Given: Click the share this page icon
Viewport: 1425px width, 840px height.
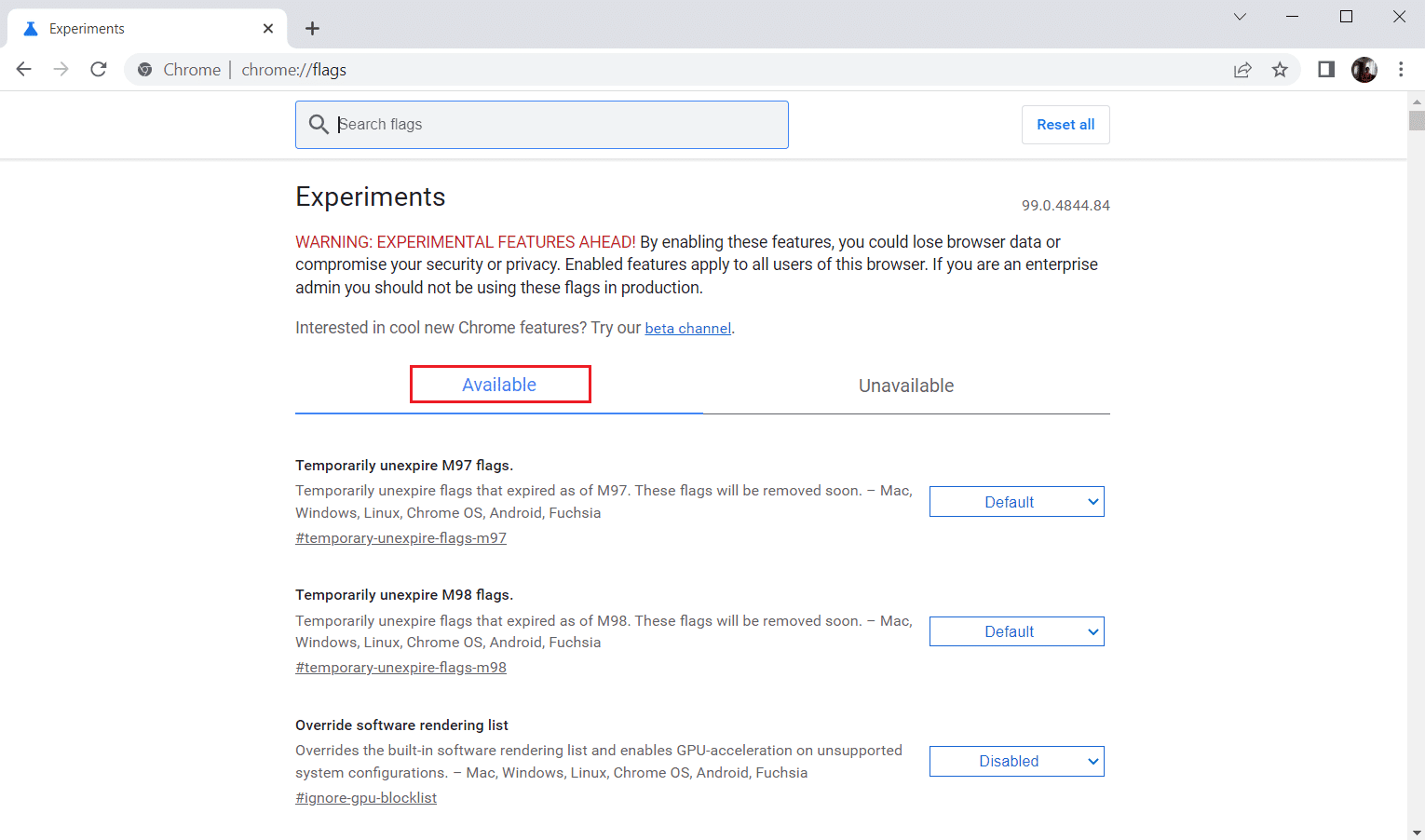Looking at the screenshot, I should tap(1242, 70).
